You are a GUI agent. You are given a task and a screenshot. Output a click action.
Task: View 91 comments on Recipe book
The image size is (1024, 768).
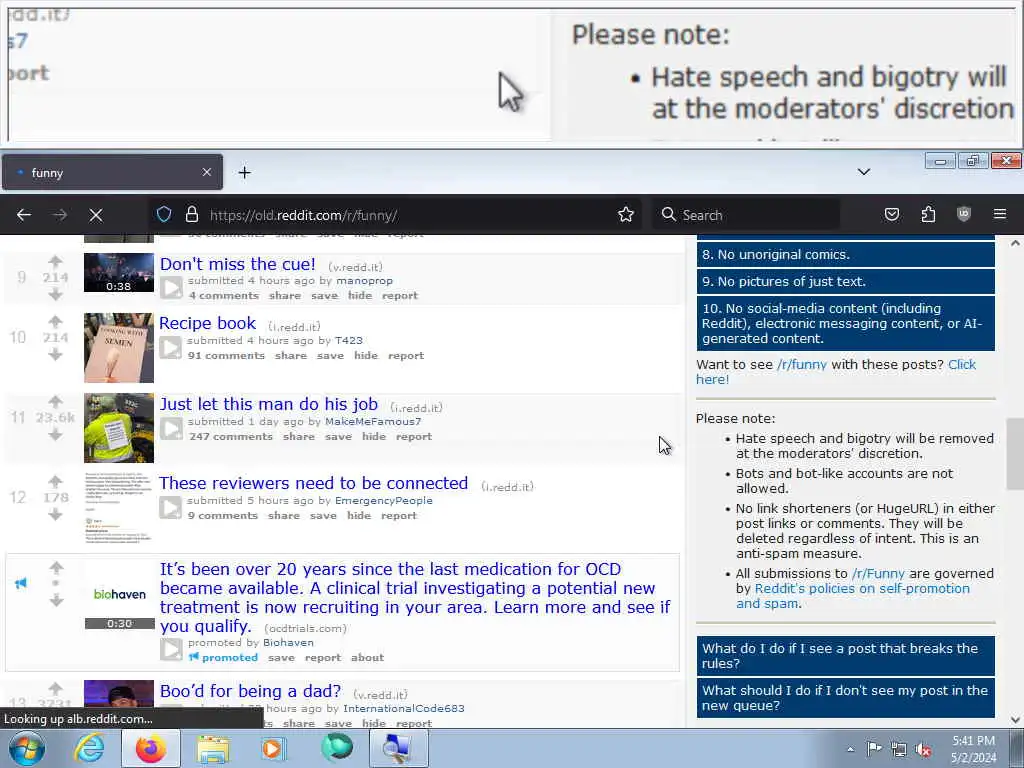click(226, 355)
